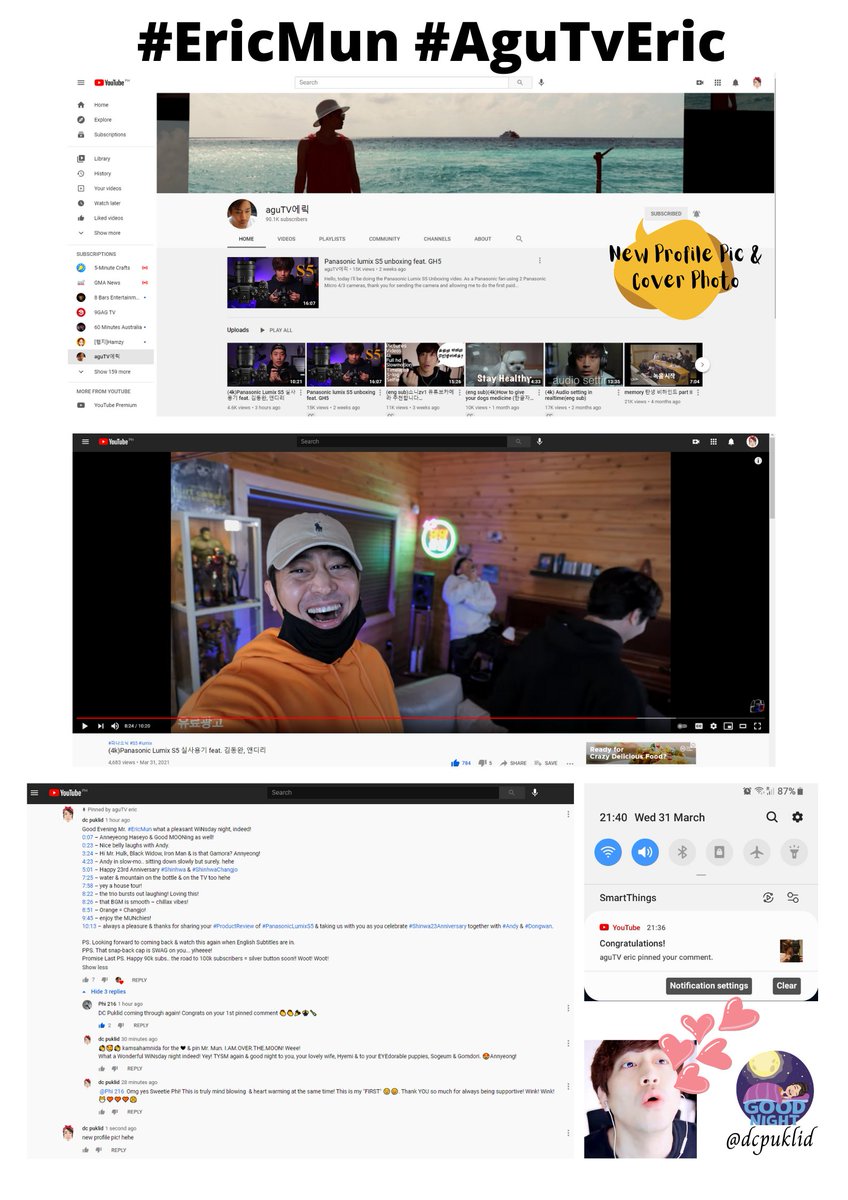Open the featured Panasonic lumix S5 unboxing thumbnail
Viewport: 848px width, 1200px height.
[x=273, y=282]
